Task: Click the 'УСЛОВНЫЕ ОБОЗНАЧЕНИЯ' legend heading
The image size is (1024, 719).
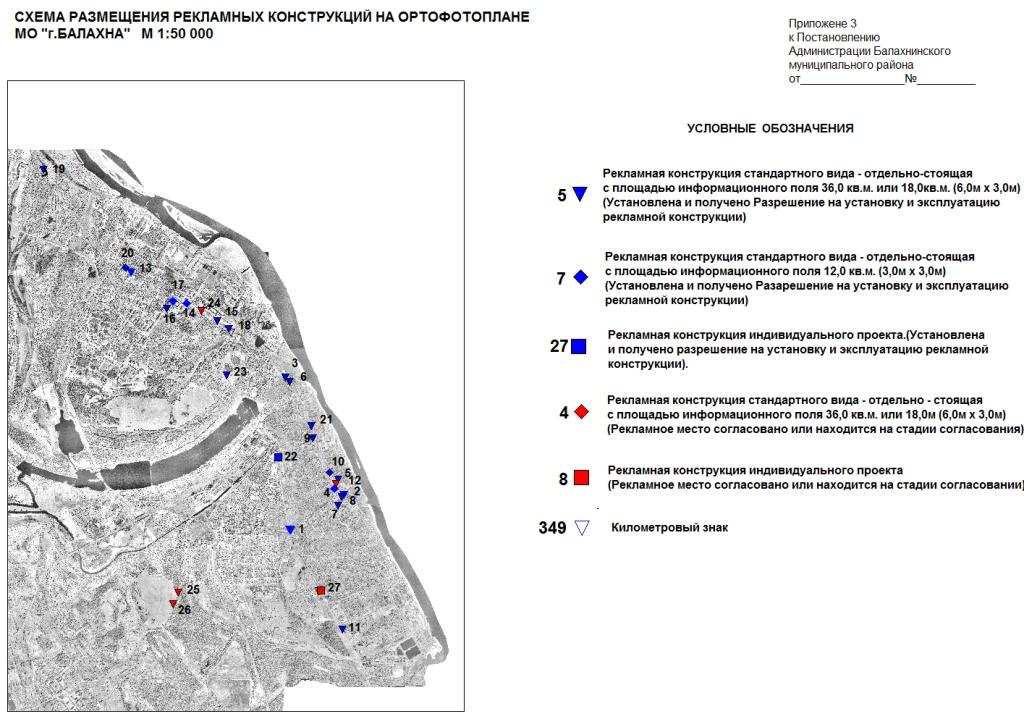Action: point(770,129)
